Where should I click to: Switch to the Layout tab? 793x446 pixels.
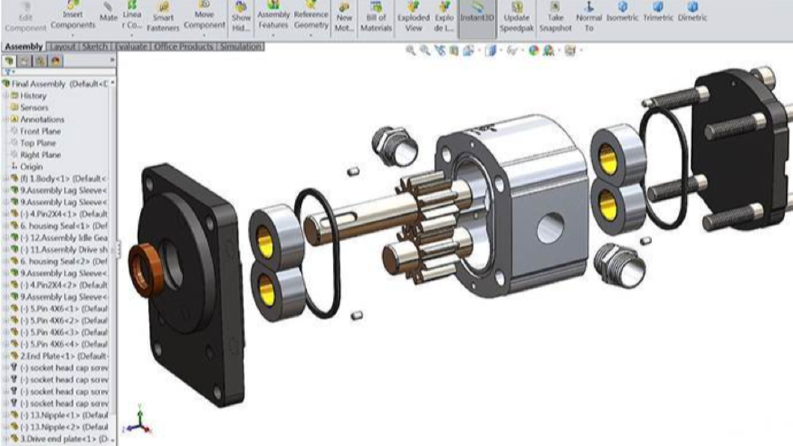[x=62, y=47]
